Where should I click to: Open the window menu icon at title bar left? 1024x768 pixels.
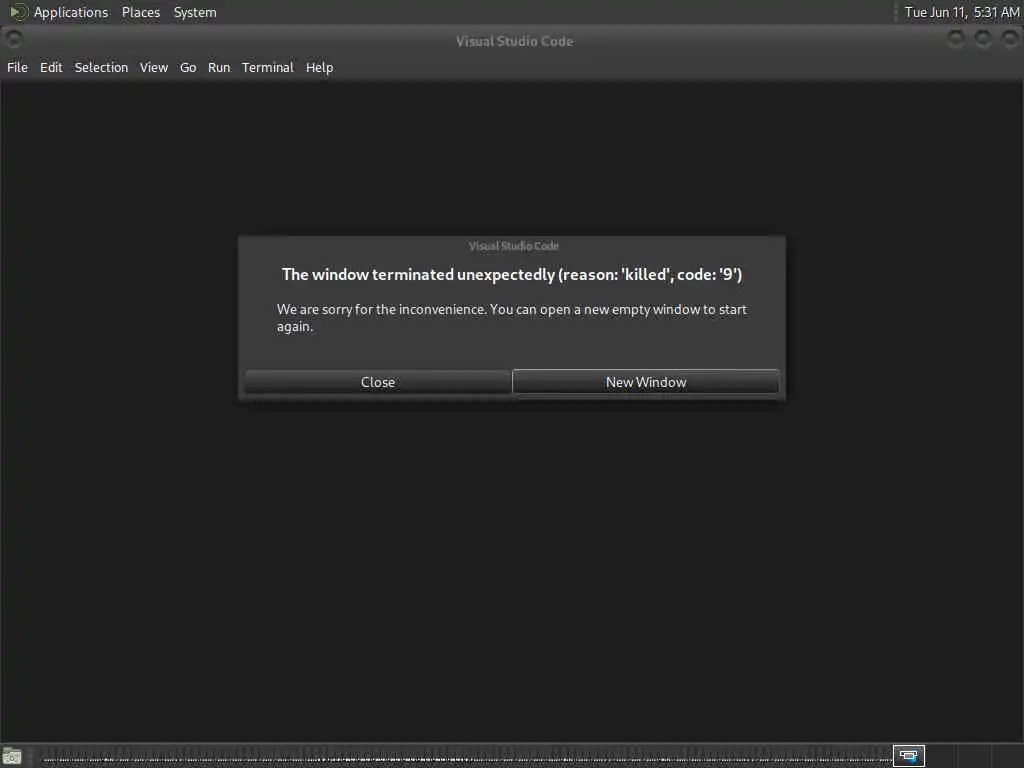pos(13,40)
